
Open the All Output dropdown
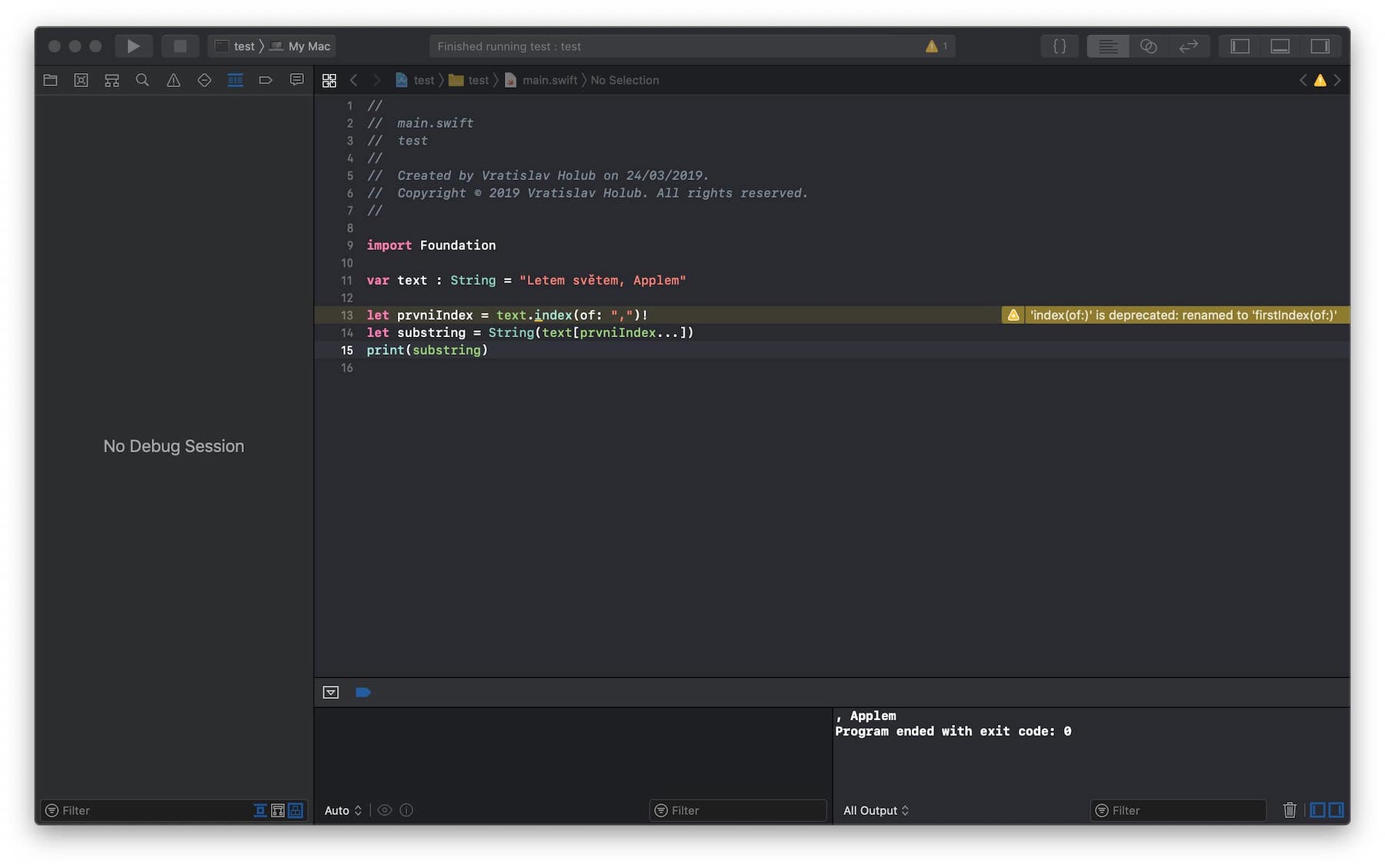click(x=876, y=810)
